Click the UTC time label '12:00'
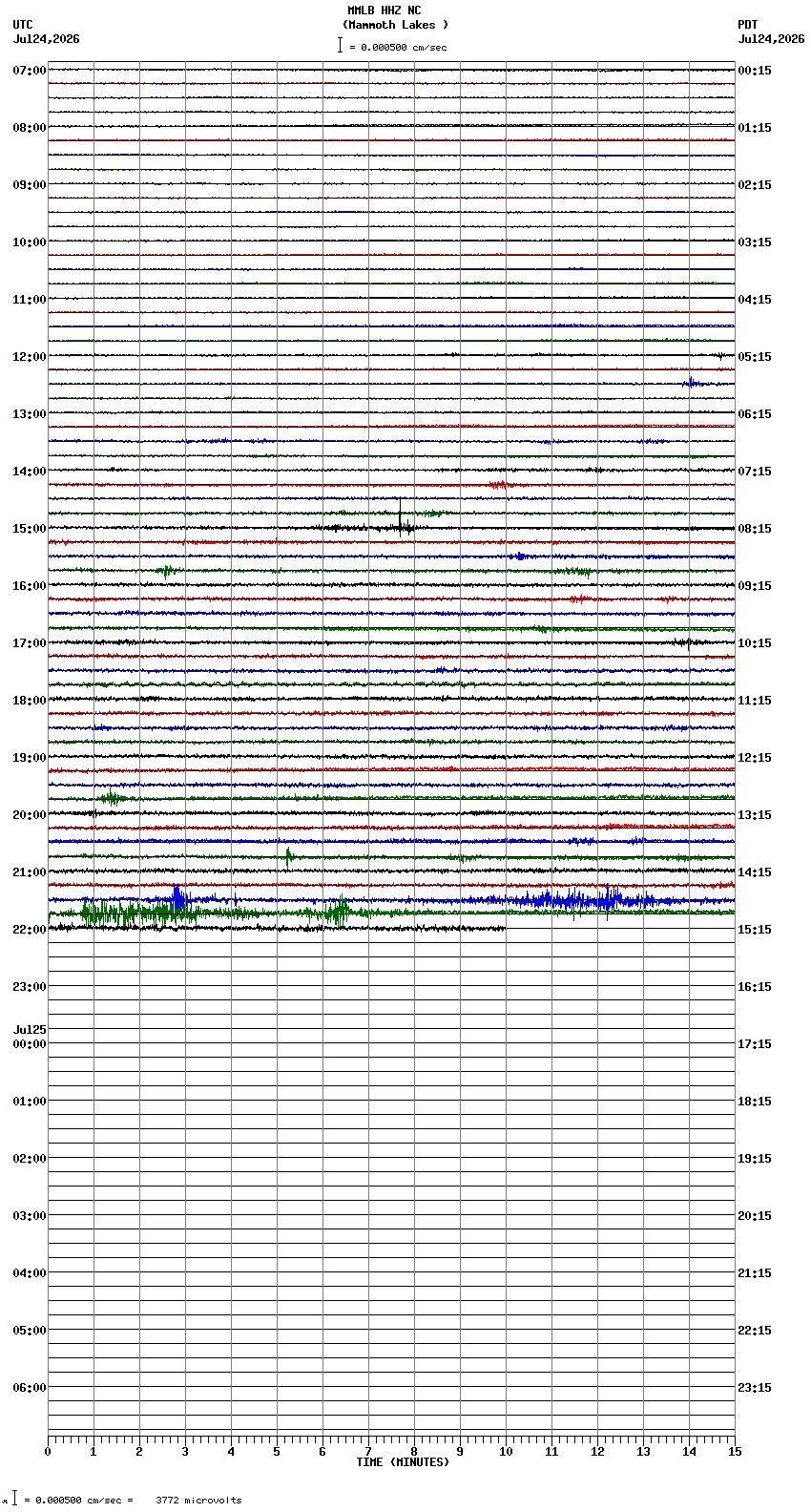This screenshot has width=811, height=1512. click(30, 357)
